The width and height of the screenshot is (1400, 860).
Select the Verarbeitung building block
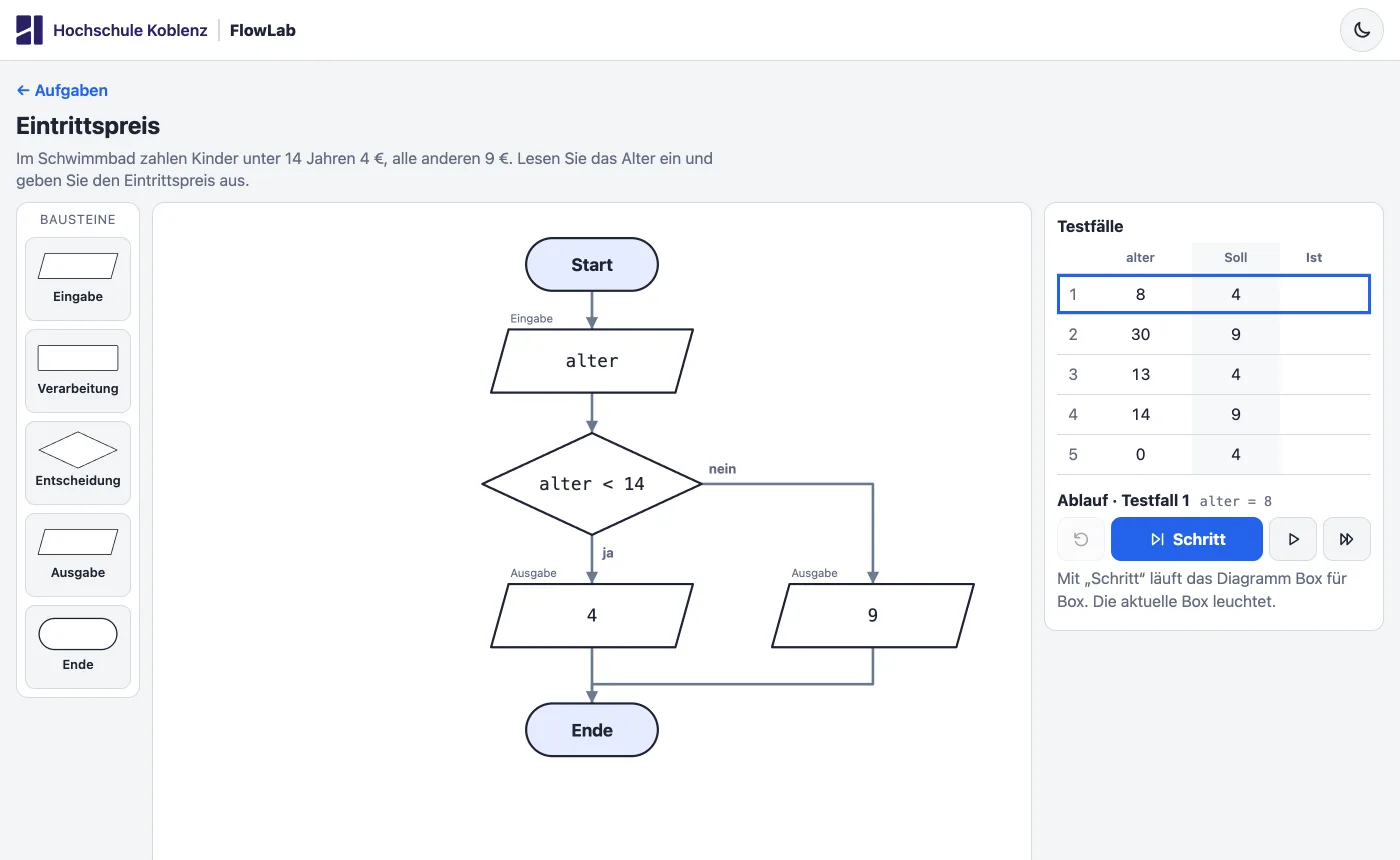[x=78, y=371]
